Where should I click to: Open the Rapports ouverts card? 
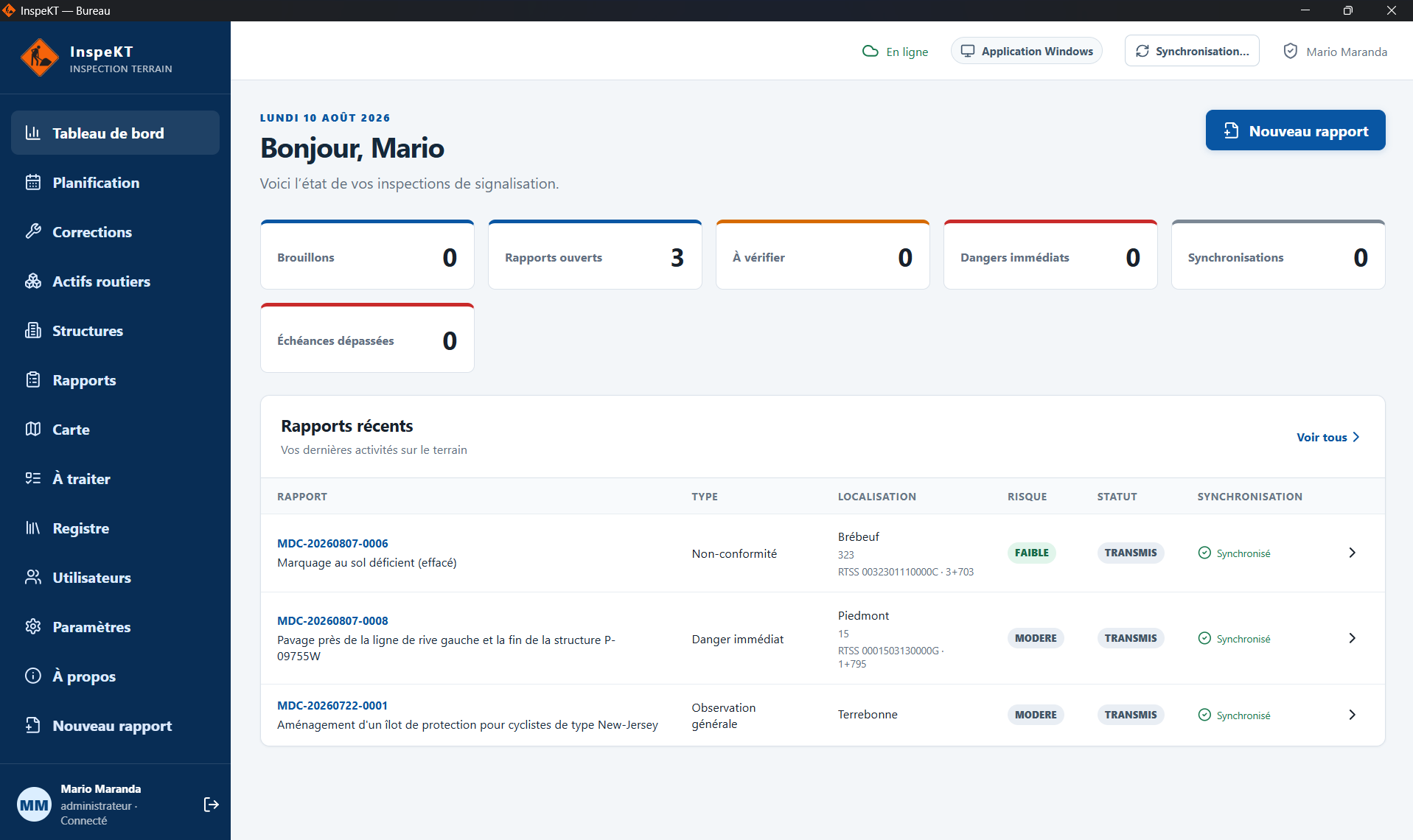pyautogui.click(x=595, y=255)
